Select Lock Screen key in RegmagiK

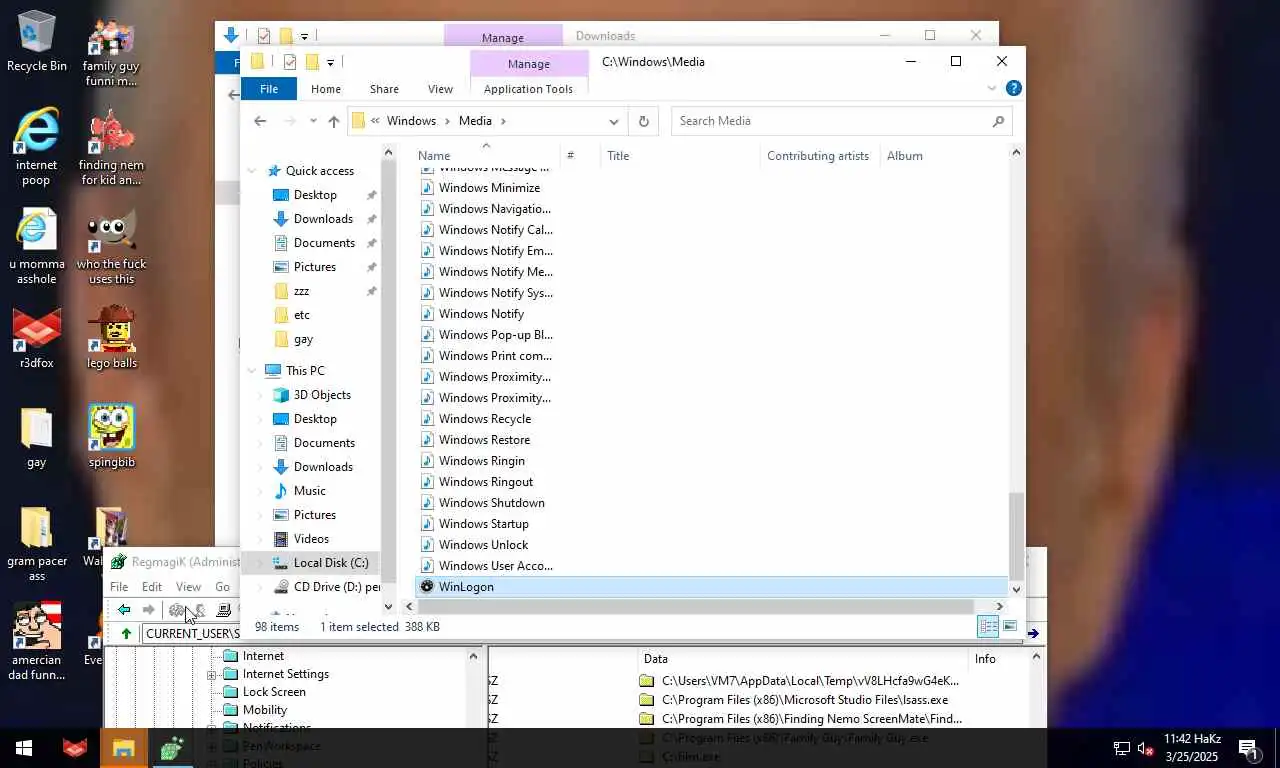[274, 692]
